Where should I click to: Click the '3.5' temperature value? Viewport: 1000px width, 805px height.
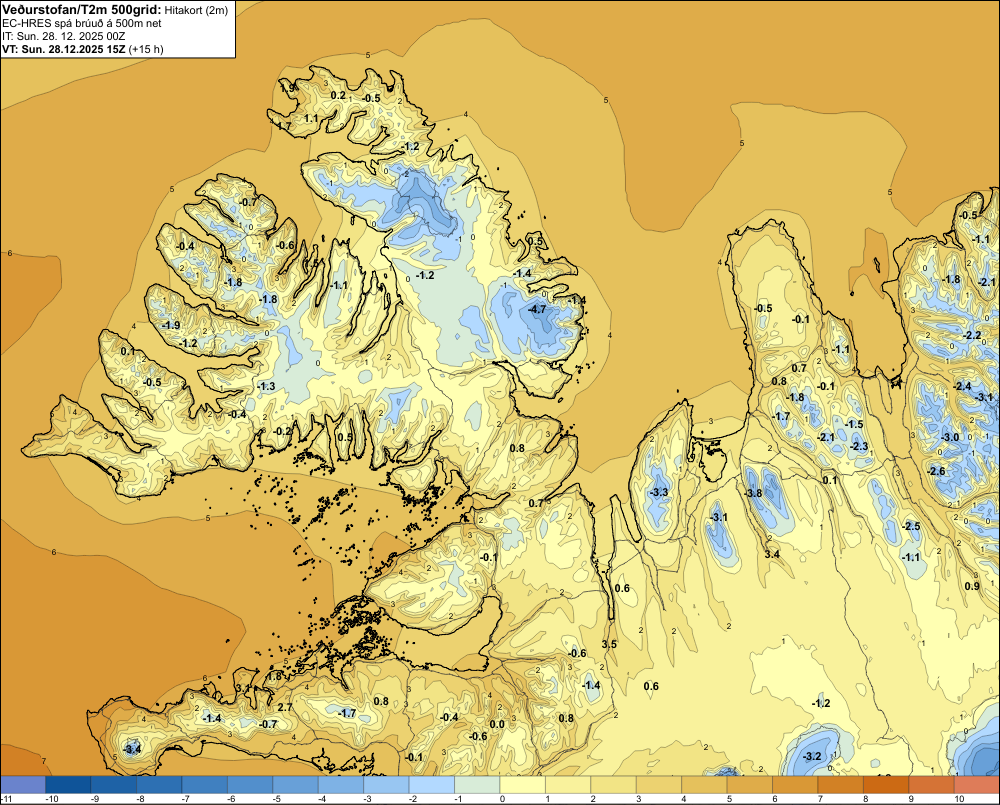point(610,644)
